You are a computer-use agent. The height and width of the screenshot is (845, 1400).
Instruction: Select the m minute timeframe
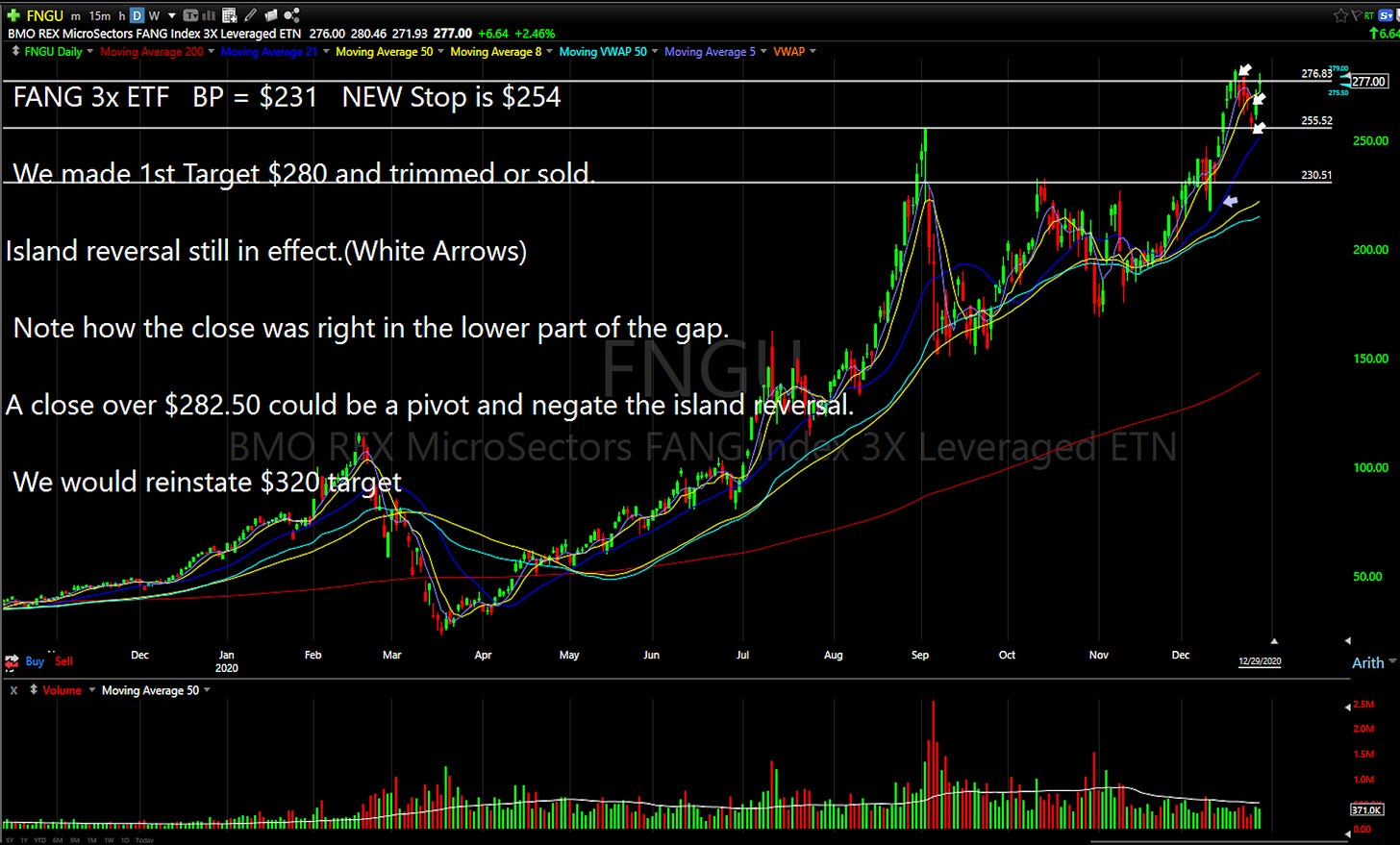pyautogui.click(x=76, y=16)
